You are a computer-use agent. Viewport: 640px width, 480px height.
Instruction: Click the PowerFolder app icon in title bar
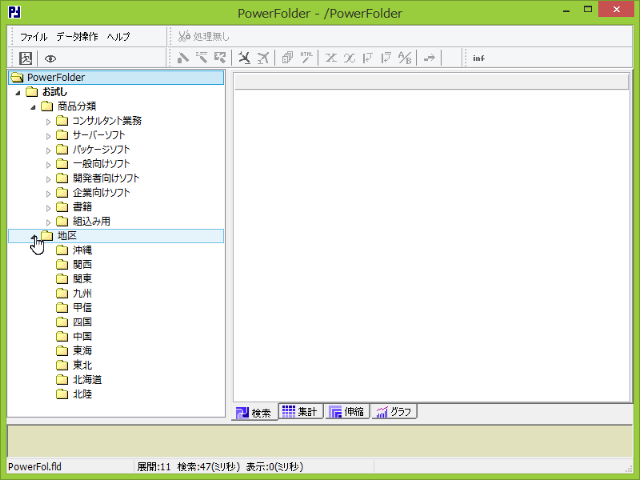click(14, 12)
